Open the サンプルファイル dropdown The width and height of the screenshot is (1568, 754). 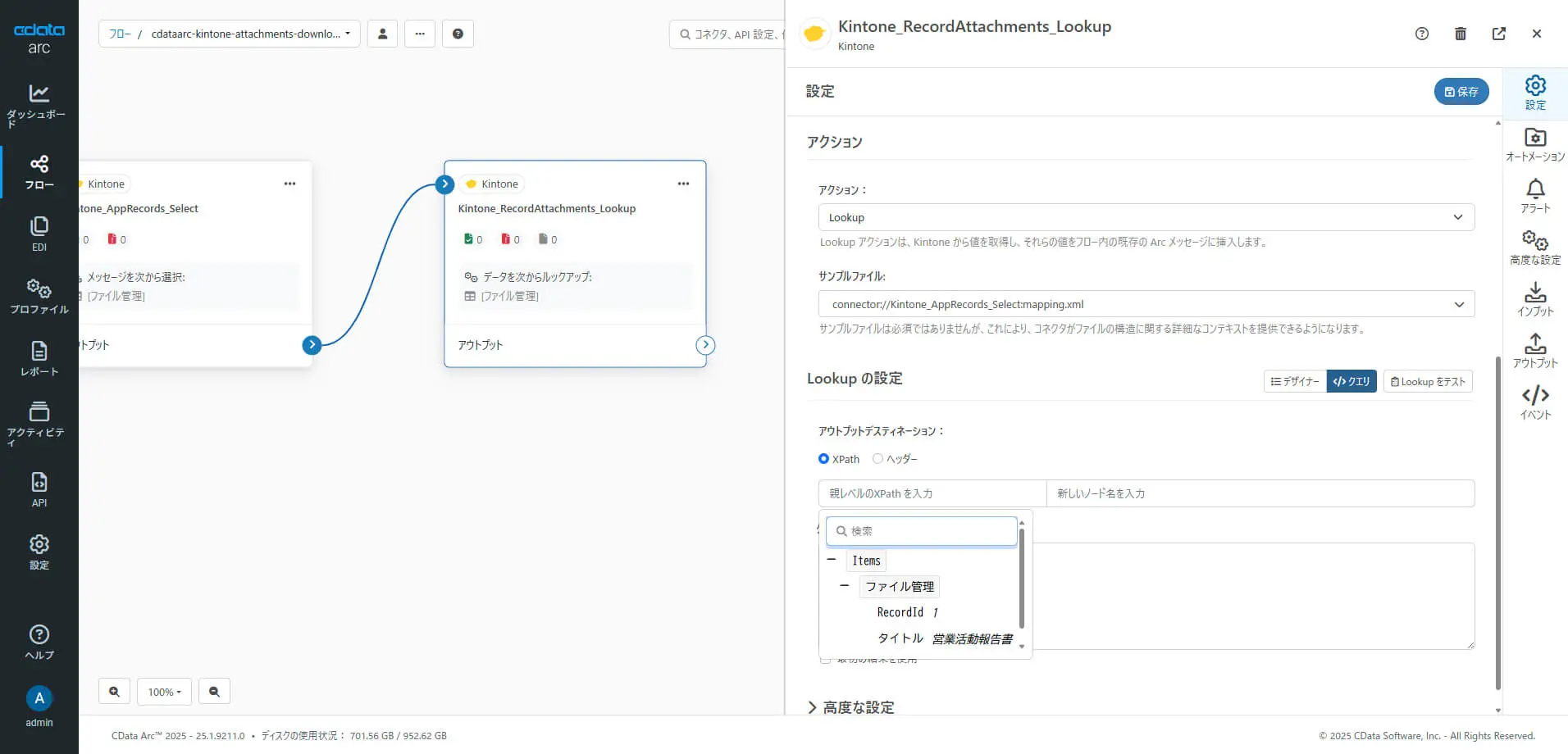coord(1146,304)
